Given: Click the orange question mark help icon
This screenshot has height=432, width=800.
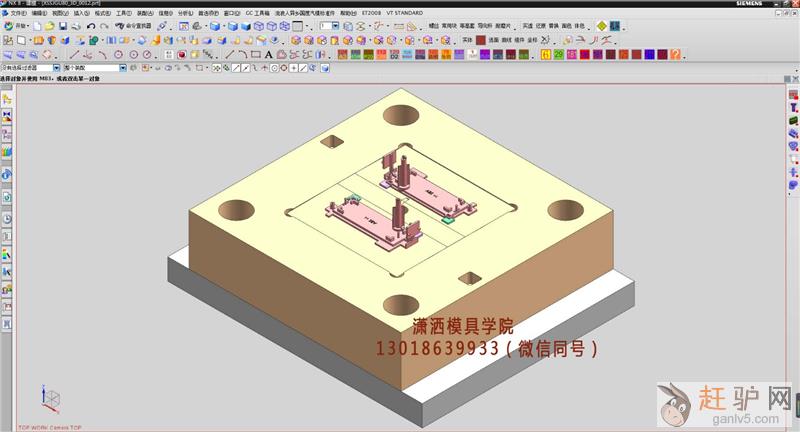Looking at the screenshot, I should 675,54.
